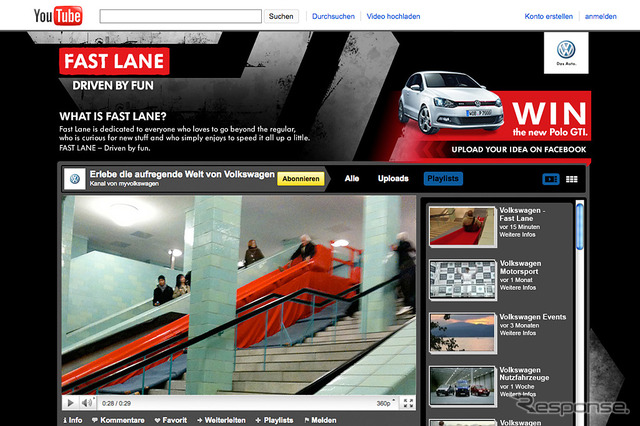
Task: Switch to the Playlists tab
Action: click(x=443, y=179)
